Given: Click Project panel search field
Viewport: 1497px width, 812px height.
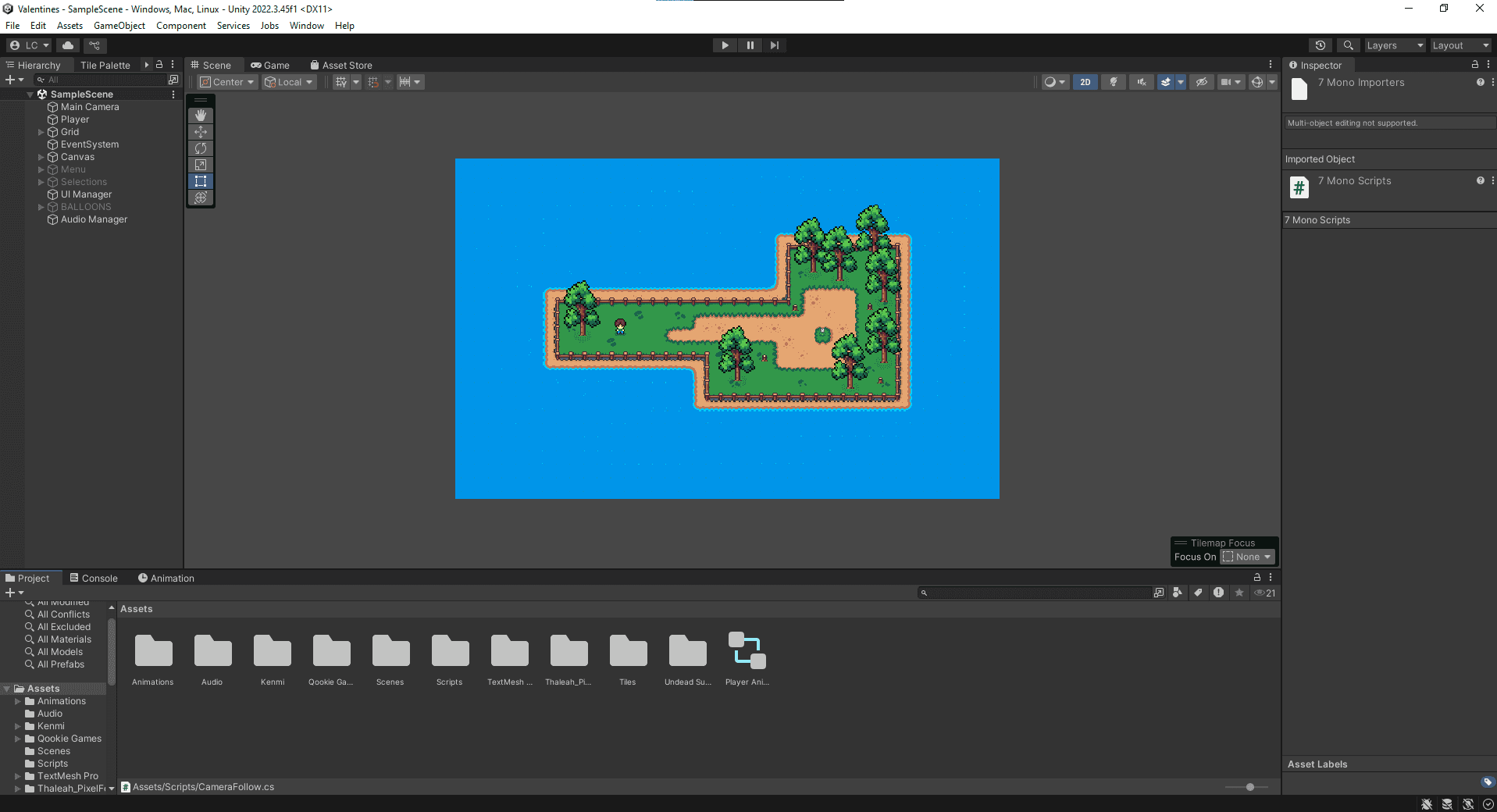Looking at the screenshot, I should pyautogui.click(x=1034, y=593).
